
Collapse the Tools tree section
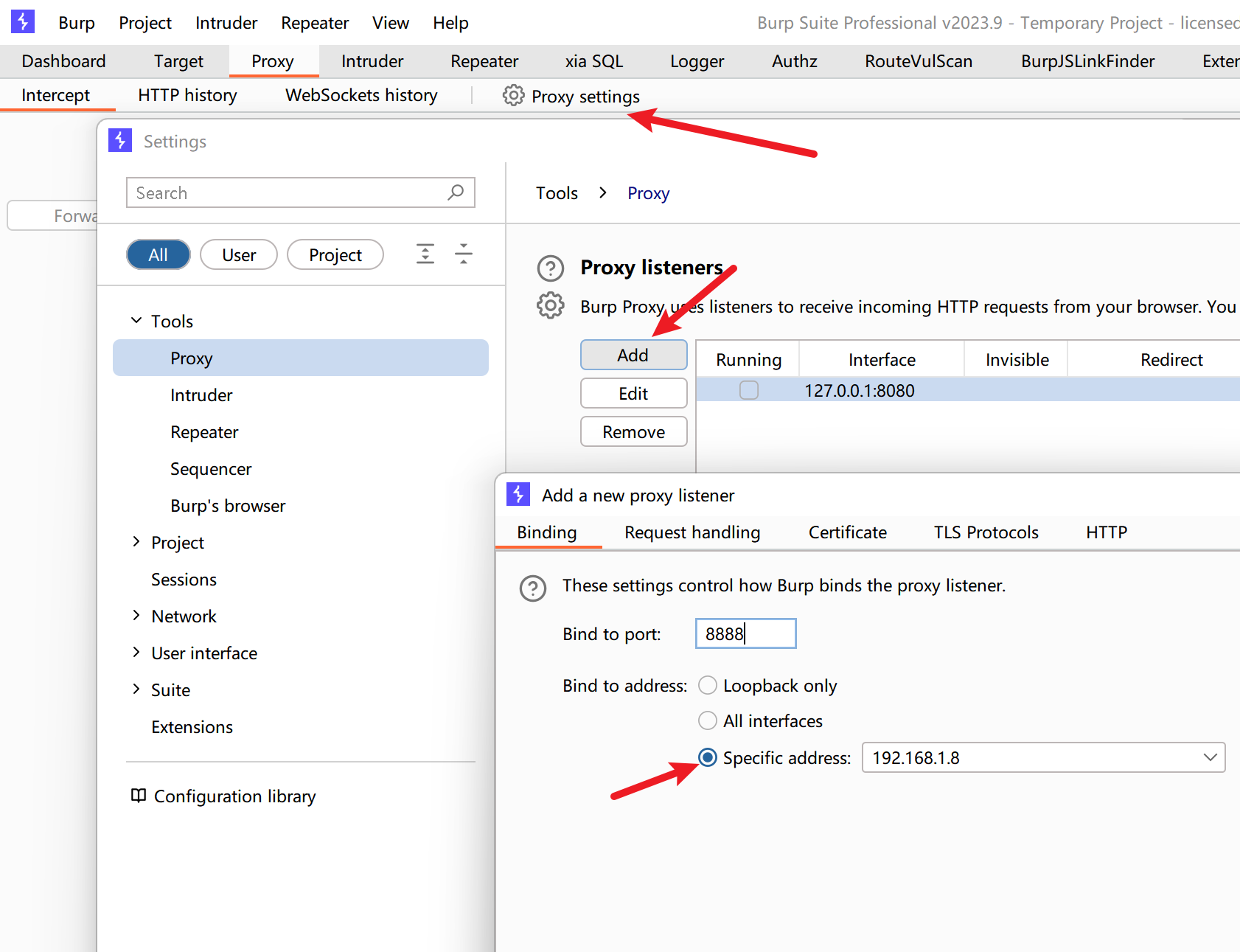pos(136,320)
